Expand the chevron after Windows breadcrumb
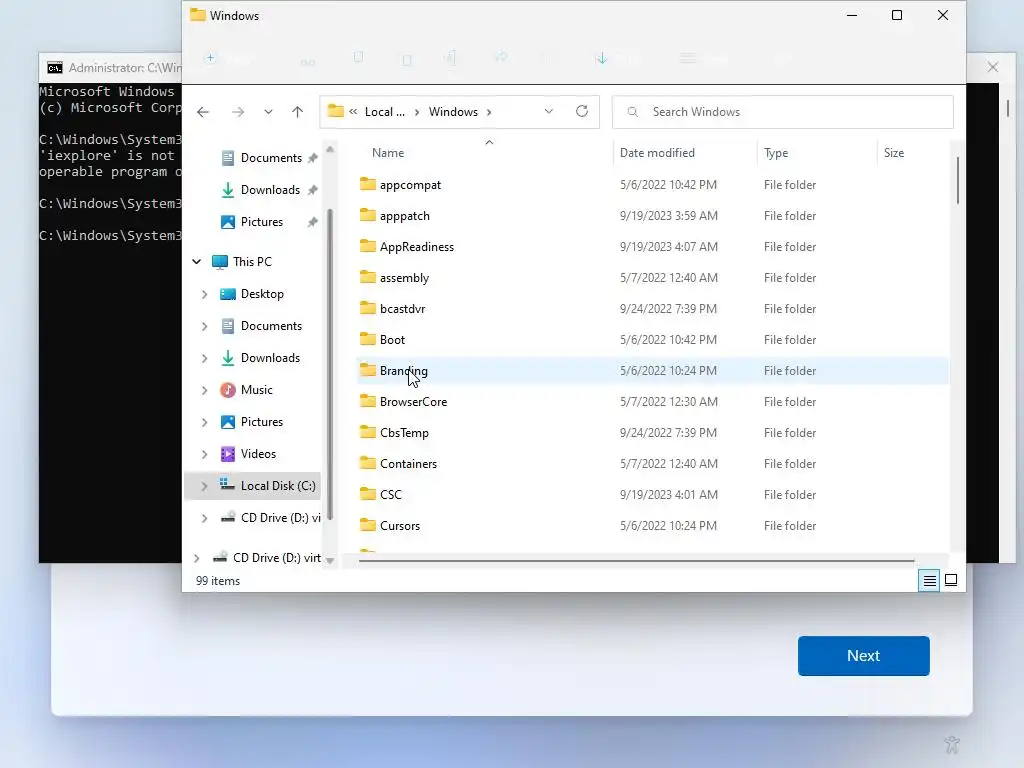The image size is (1024, 768). coord(488,112)
